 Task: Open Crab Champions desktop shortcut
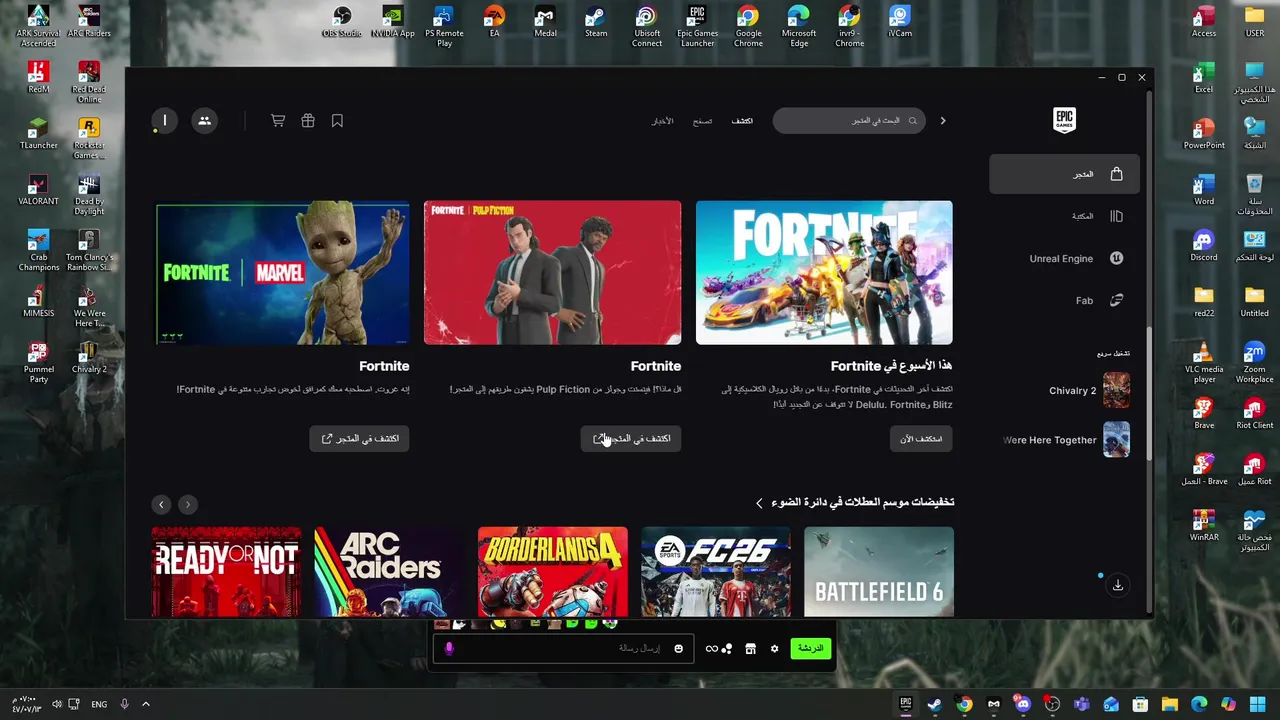click(x=38, y=252)
